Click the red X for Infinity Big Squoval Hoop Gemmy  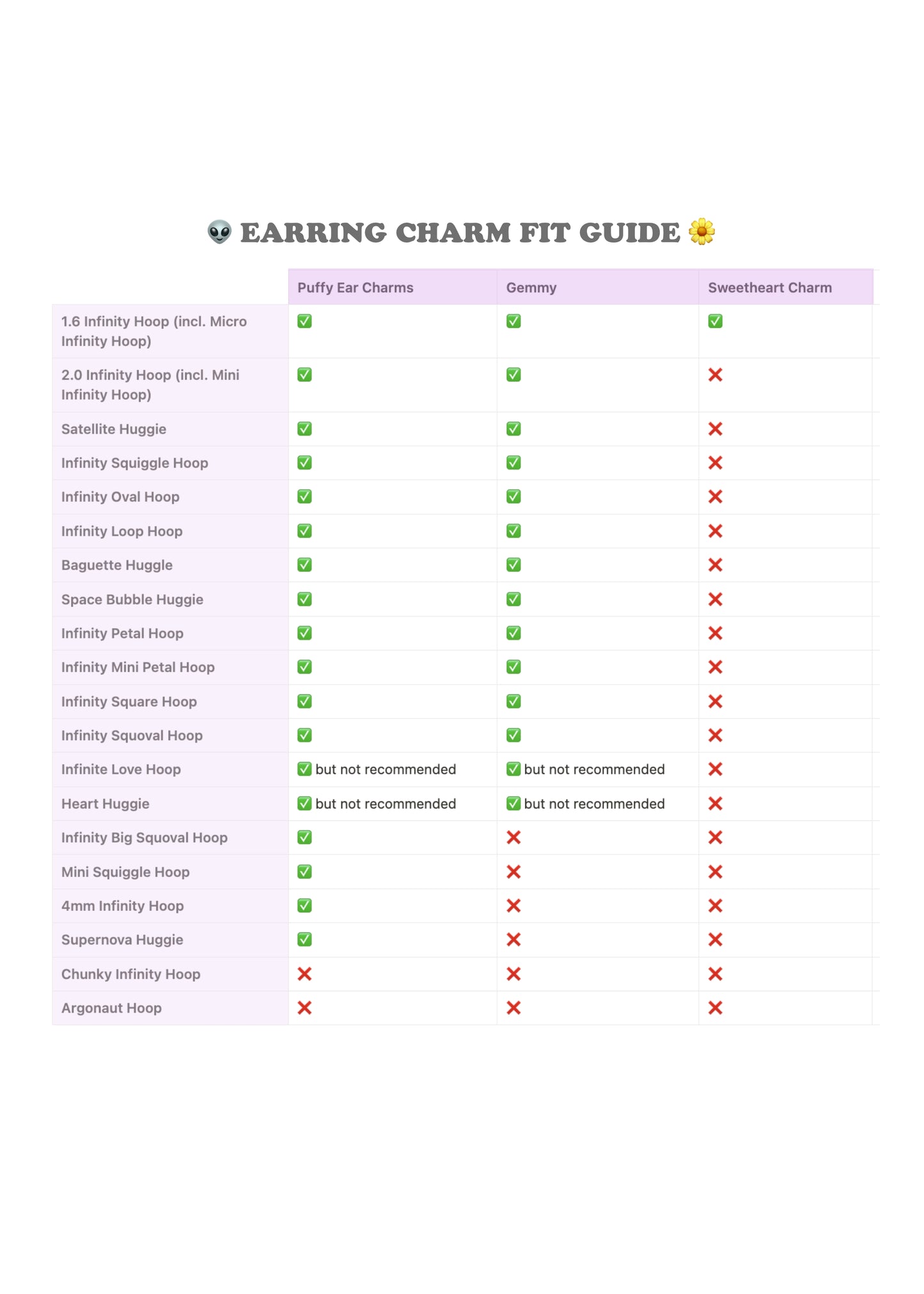tap(513, 838)
